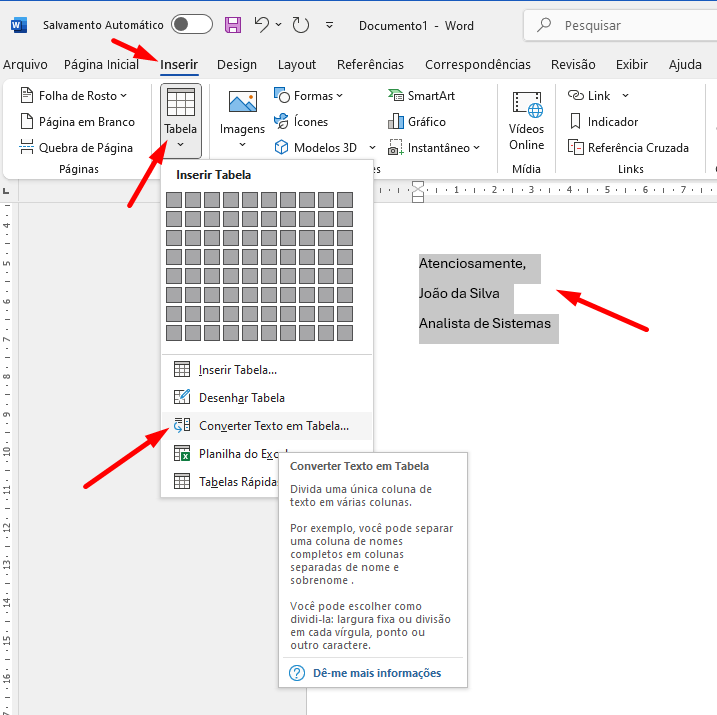Click the indent hourglass marker on ruler
This screenshot has height=715, width=717.
tap(418, 192)
